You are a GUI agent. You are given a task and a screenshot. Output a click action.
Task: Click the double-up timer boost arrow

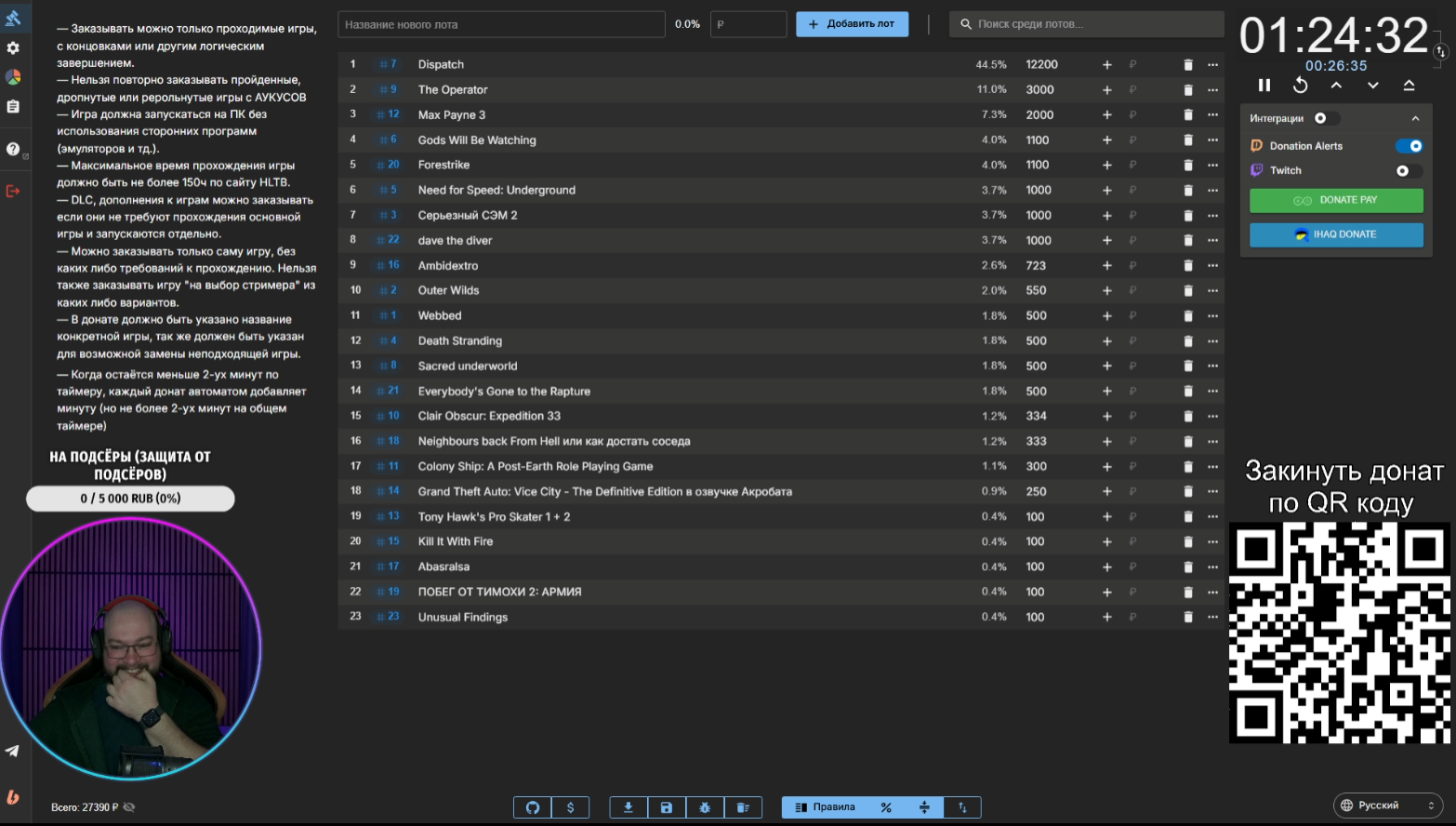(1410, 86)
